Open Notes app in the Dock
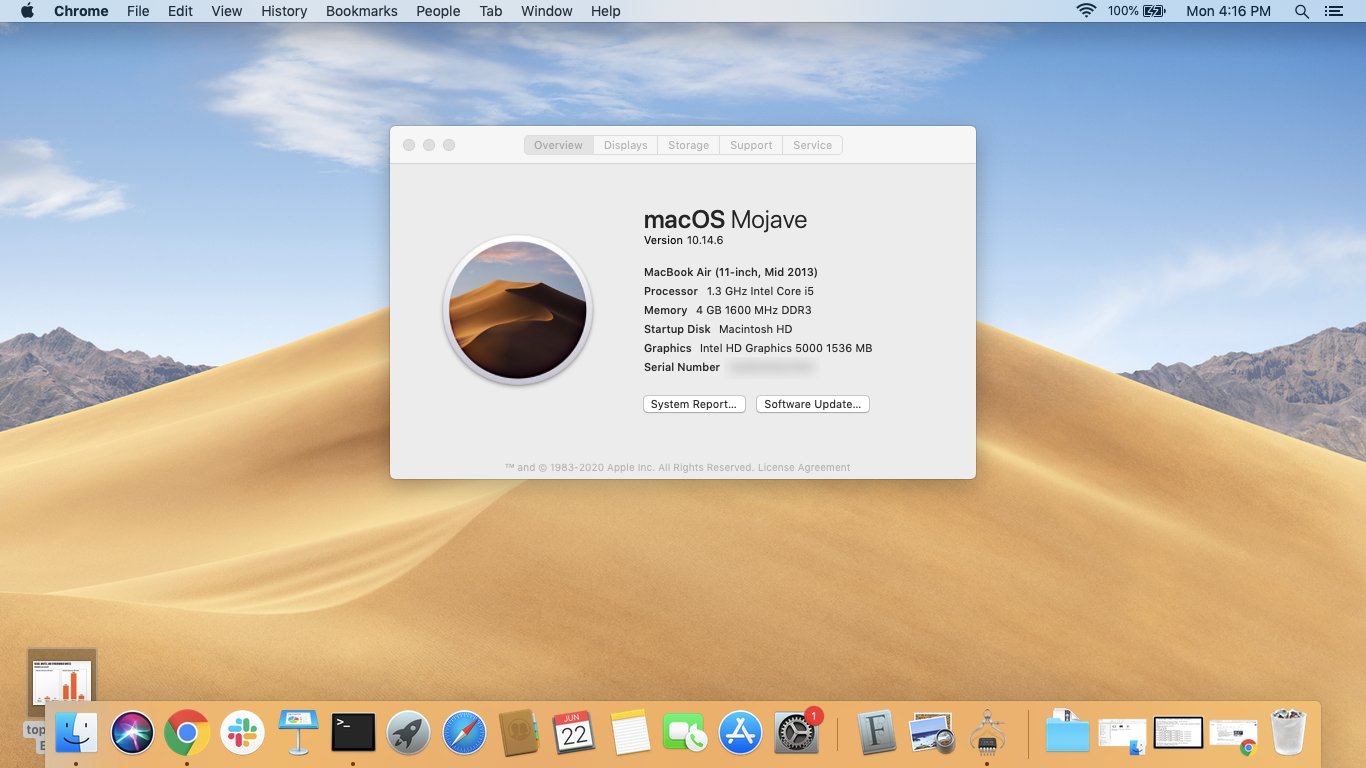 click(x=630, y=733)
